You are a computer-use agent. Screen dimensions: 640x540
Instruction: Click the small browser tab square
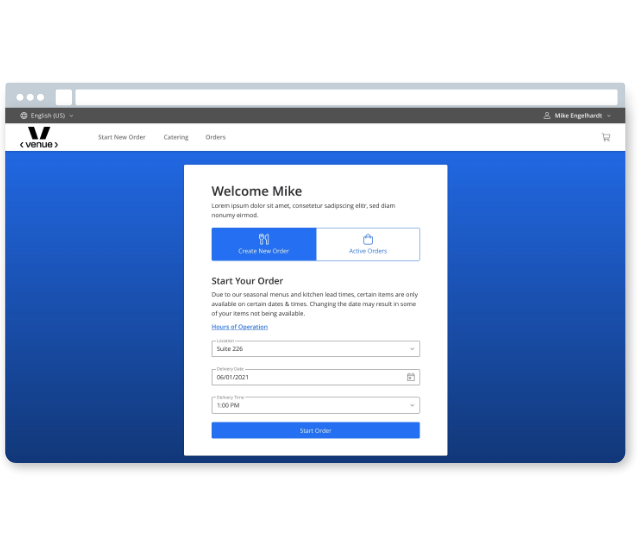[x=64, y=97]
